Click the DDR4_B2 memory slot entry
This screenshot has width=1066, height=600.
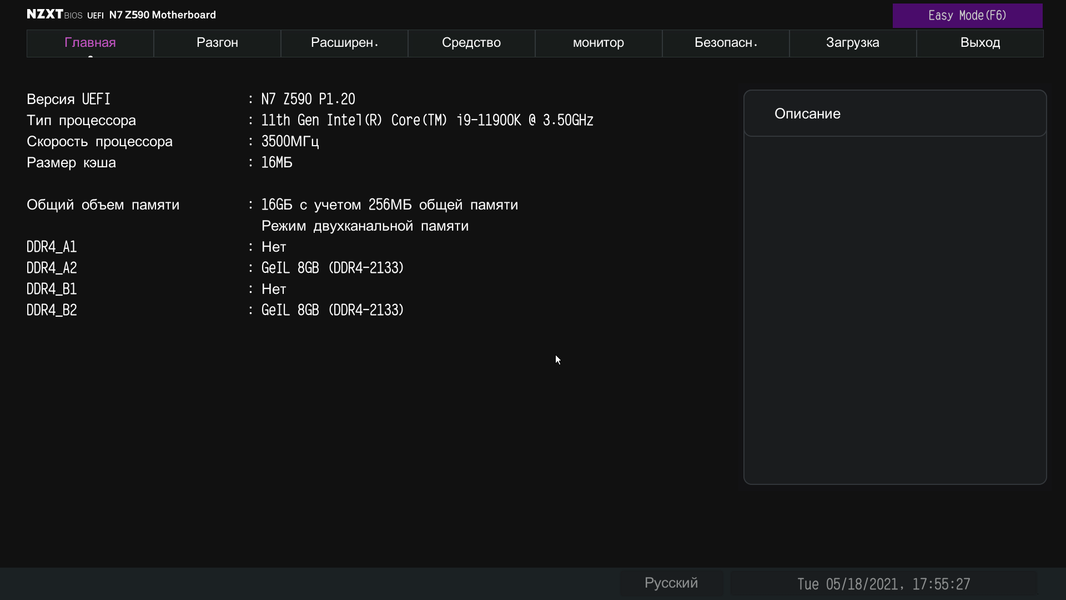click(x=52, y=310)
